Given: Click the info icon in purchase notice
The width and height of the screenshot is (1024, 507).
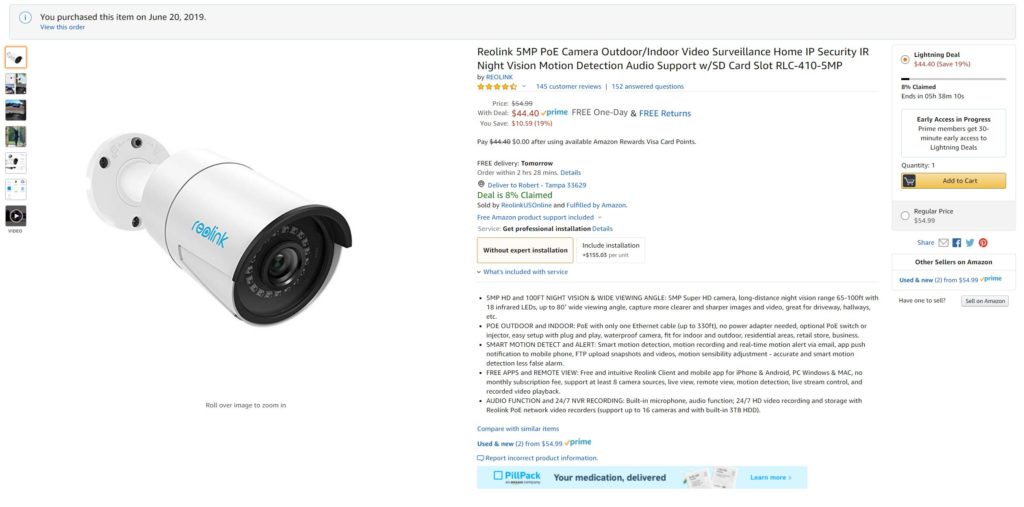Looking at the screenshot, I should click(x=25, y=18).
